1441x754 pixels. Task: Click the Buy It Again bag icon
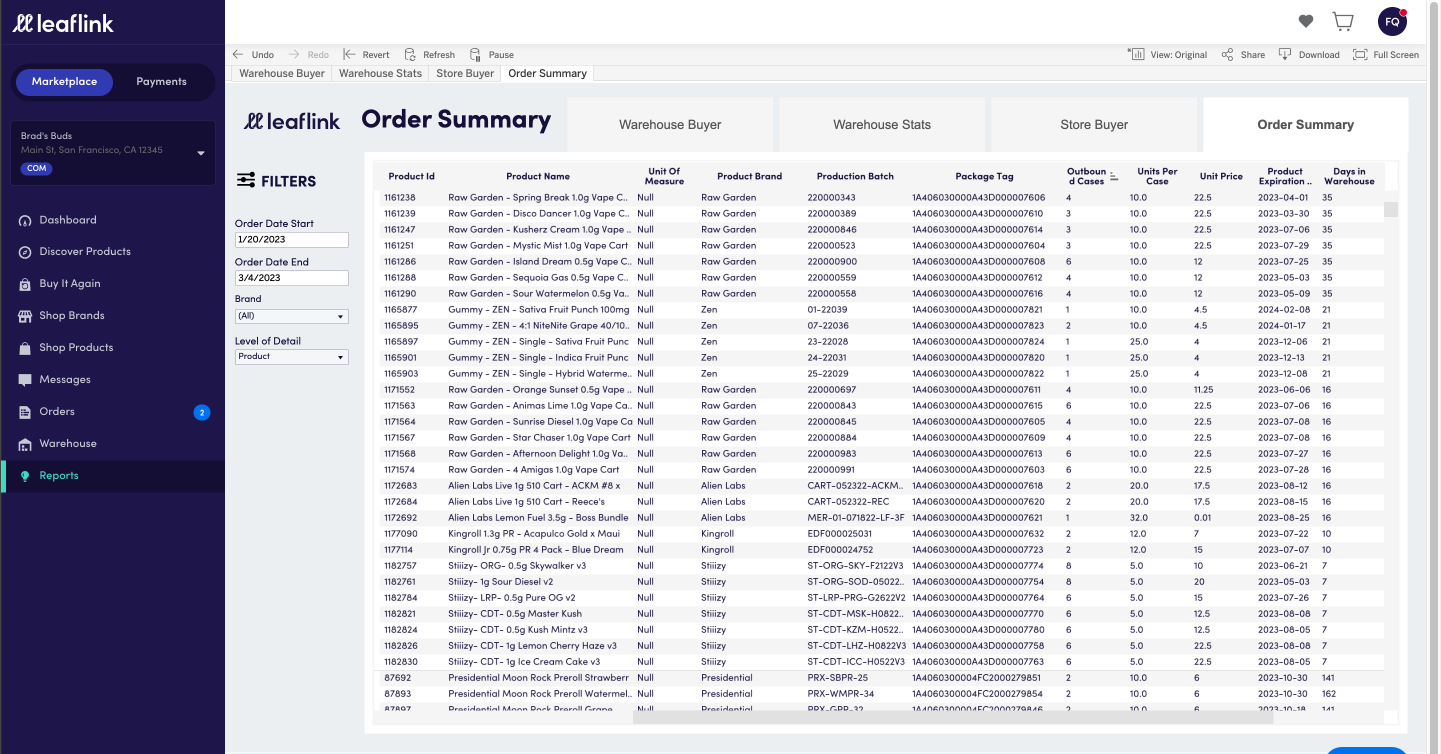[x=25, y=284]
